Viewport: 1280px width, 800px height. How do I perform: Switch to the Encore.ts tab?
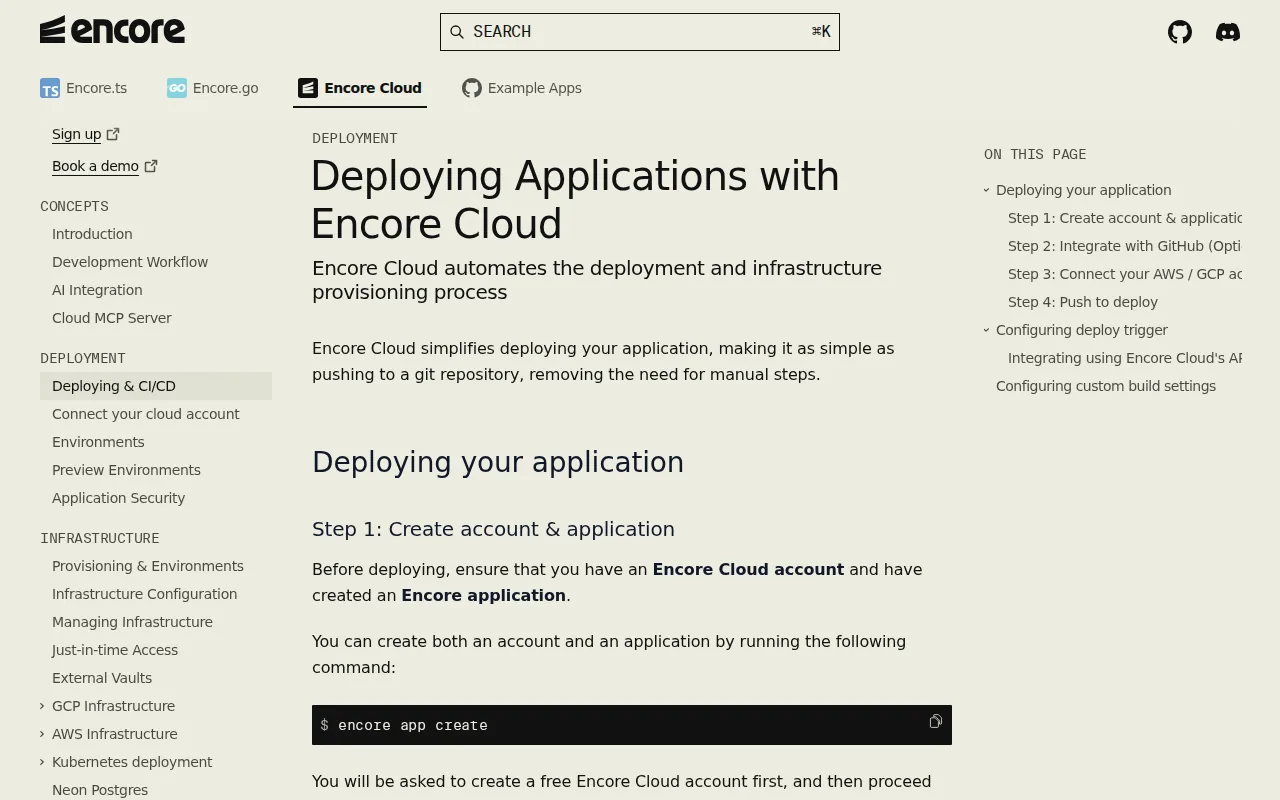point(84,88)
